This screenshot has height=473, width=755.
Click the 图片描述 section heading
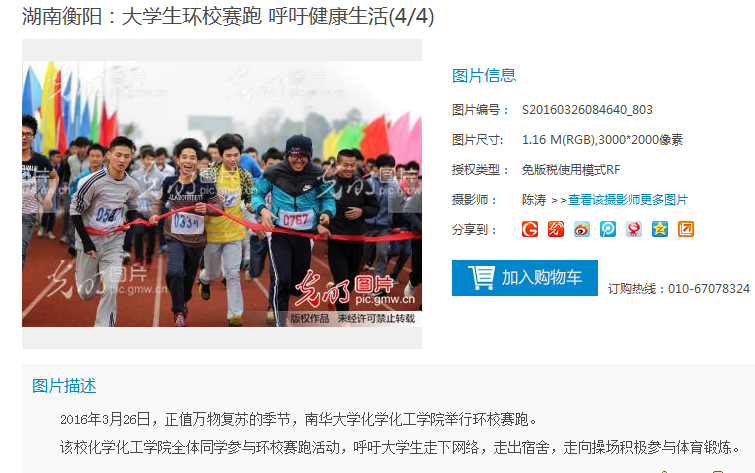pyautogui.click(x=64, y=386)
